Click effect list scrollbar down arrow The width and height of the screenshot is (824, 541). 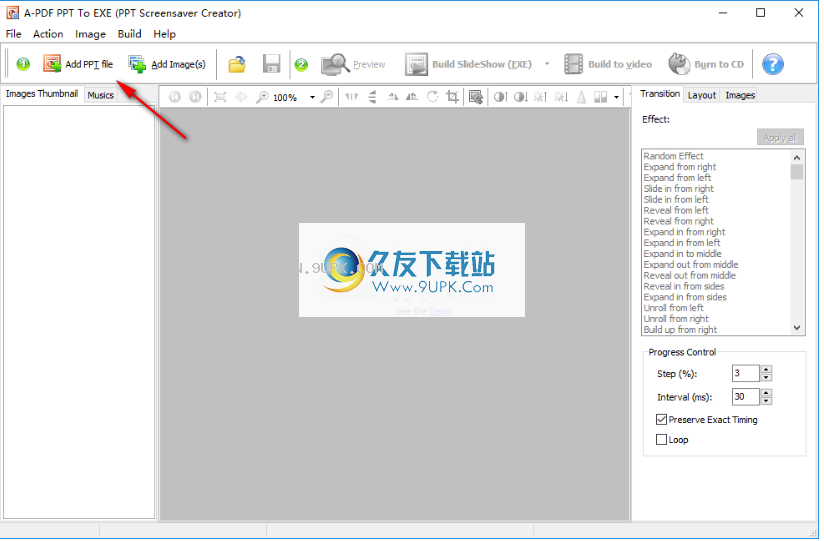[797, 329]
